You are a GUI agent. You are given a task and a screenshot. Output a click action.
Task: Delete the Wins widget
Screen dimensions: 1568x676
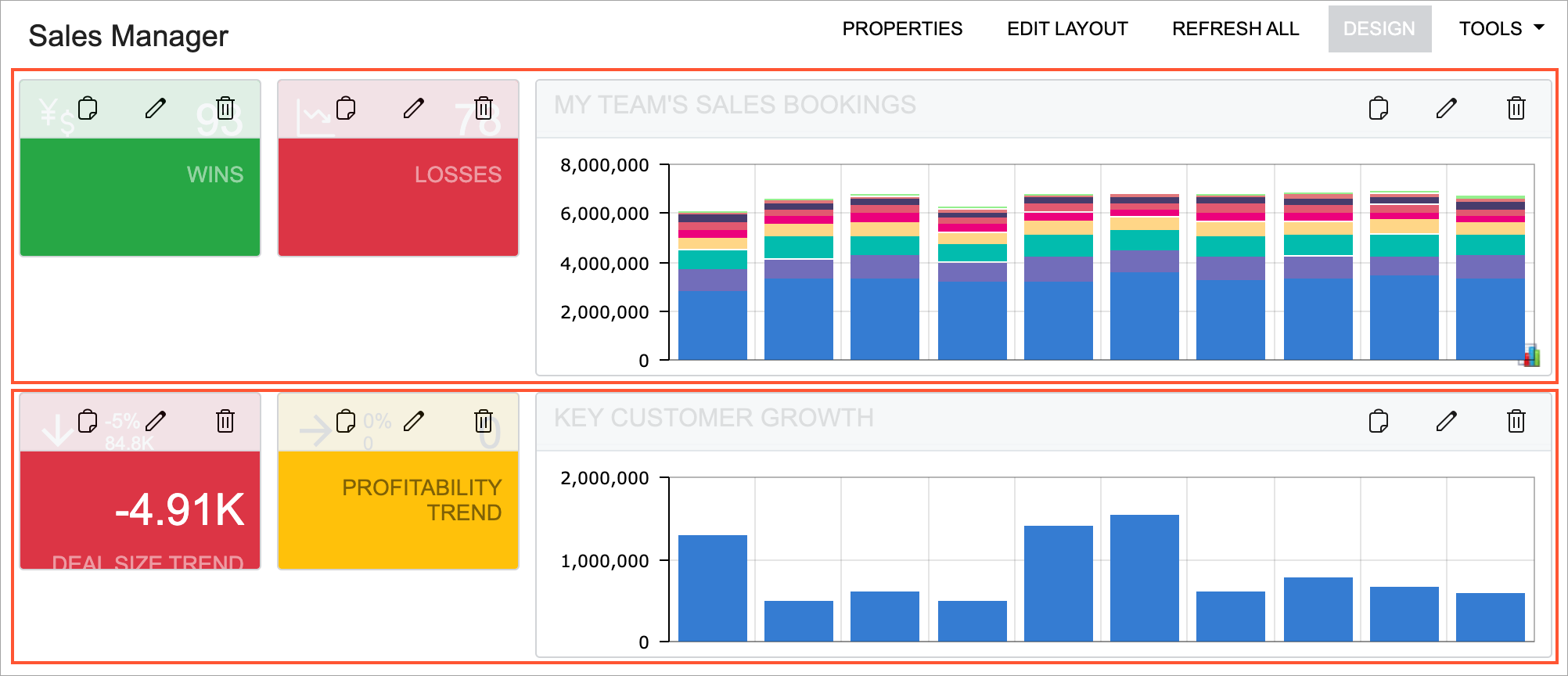[x=225, y=108]
